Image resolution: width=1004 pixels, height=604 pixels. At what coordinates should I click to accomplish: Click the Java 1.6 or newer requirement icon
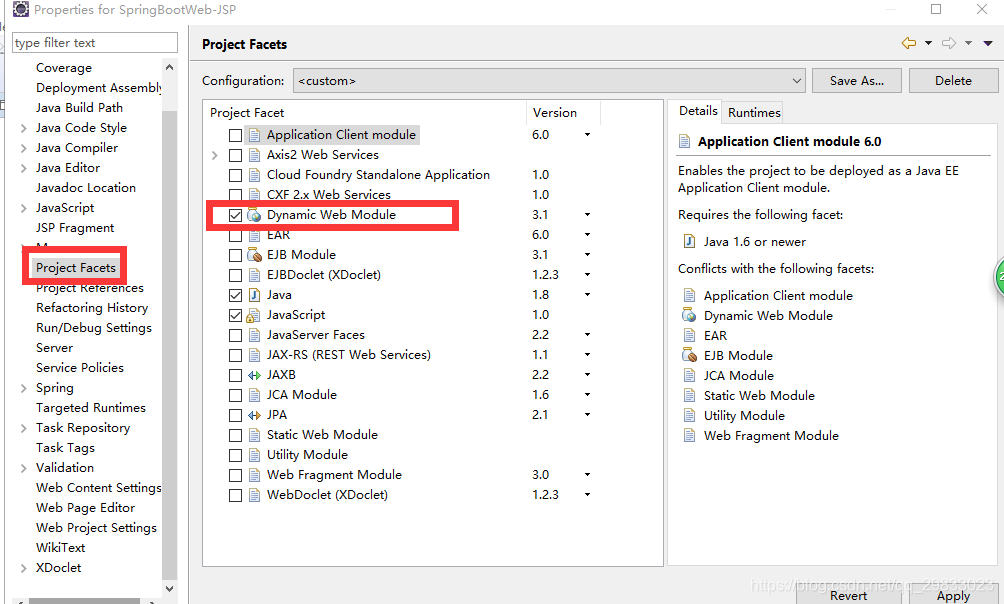690,241
